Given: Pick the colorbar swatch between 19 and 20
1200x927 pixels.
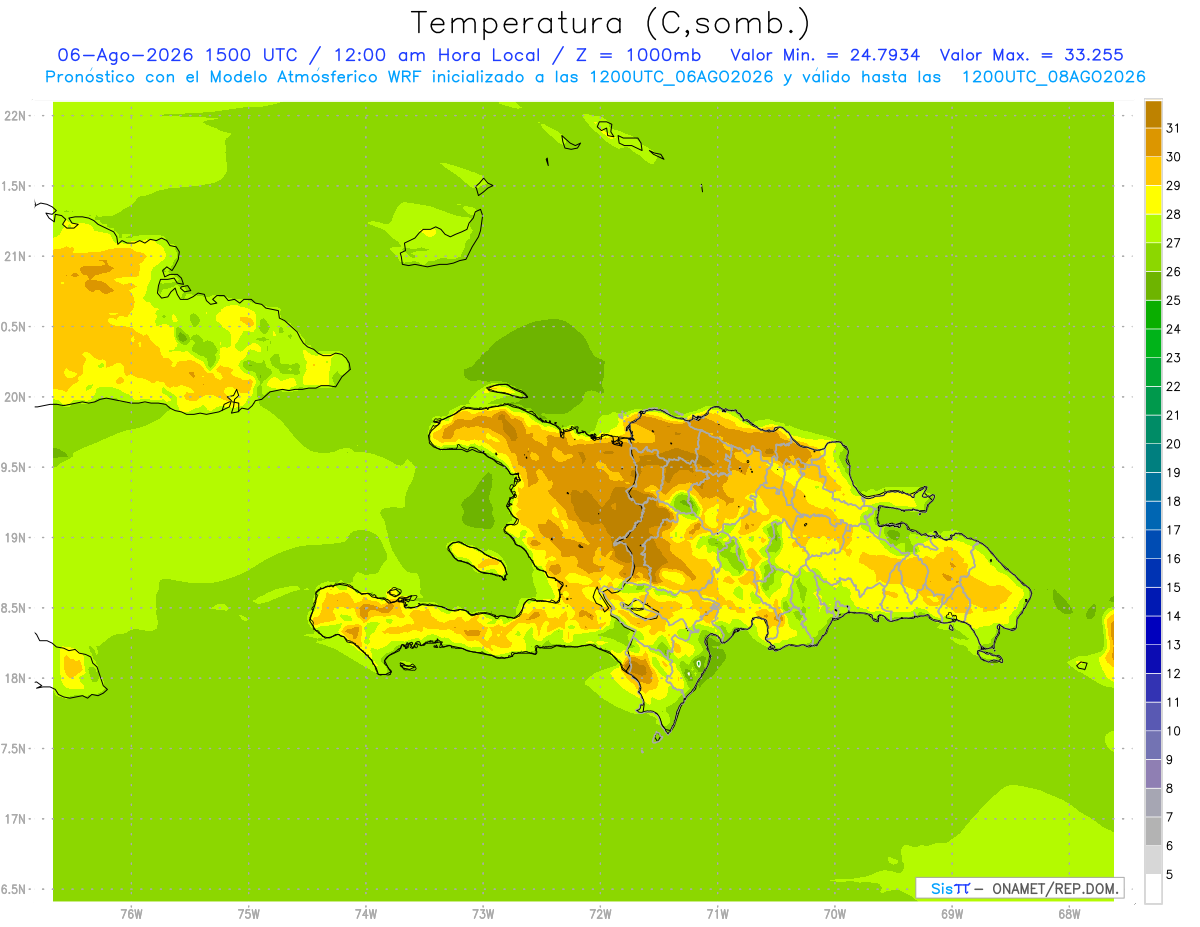Looking at the screenshot, I should tap(1153, 458).
